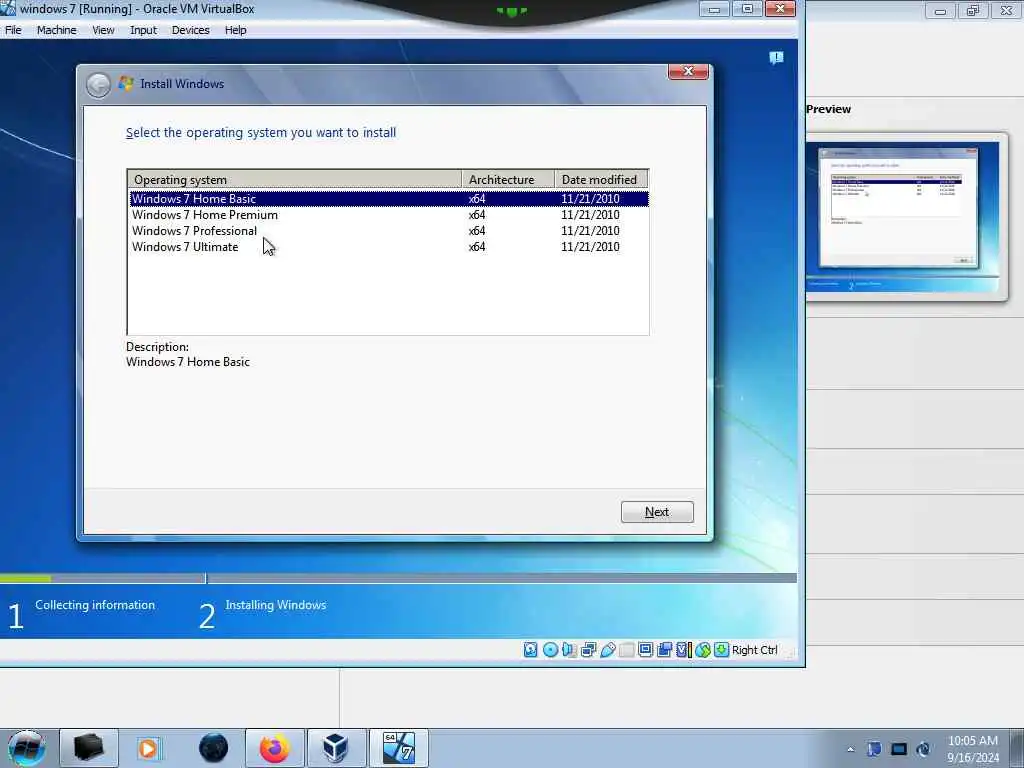
Task: Open the dark globe taskbar icon
Action: coord(213,748)
